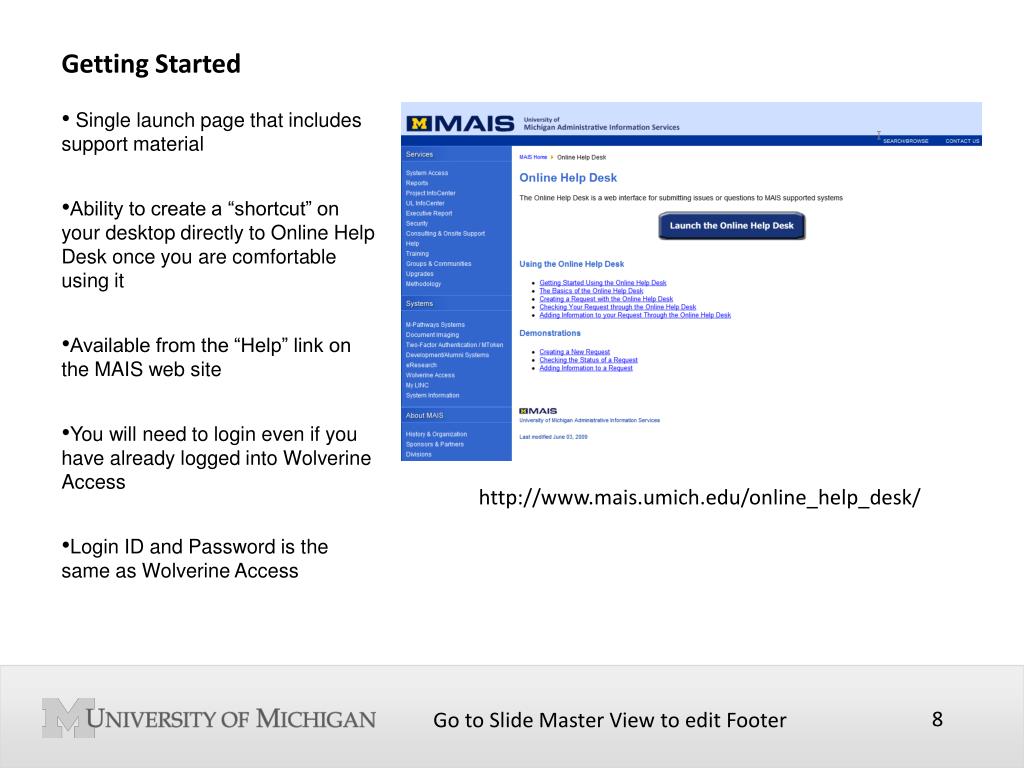Open My LINC sidebar link
Viewport: 1024px width, 768px height.
[417, 385]
